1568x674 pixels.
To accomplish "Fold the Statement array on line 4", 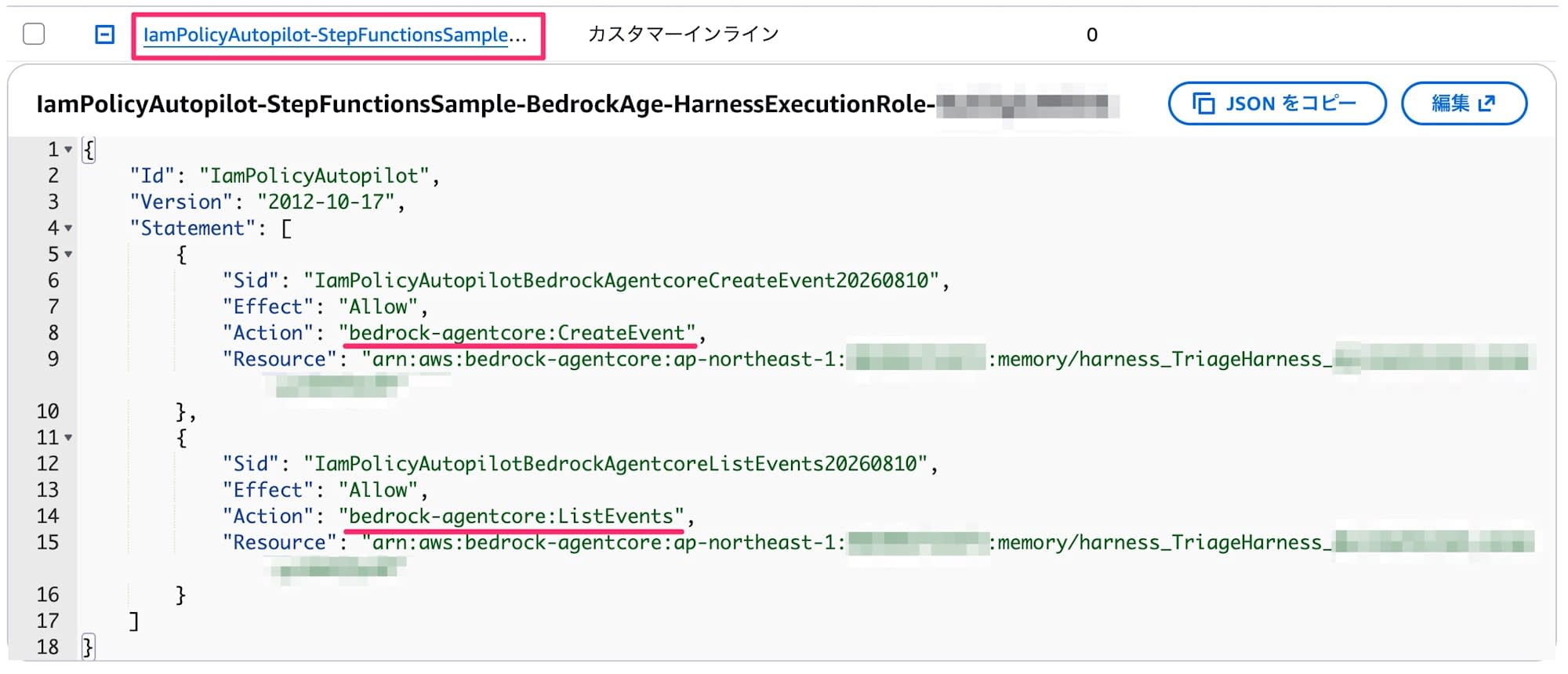I will [69, 228].
